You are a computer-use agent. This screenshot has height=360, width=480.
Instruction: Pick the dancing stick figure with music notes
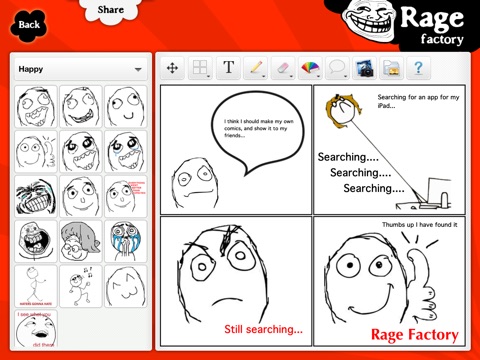pos(81,286)
